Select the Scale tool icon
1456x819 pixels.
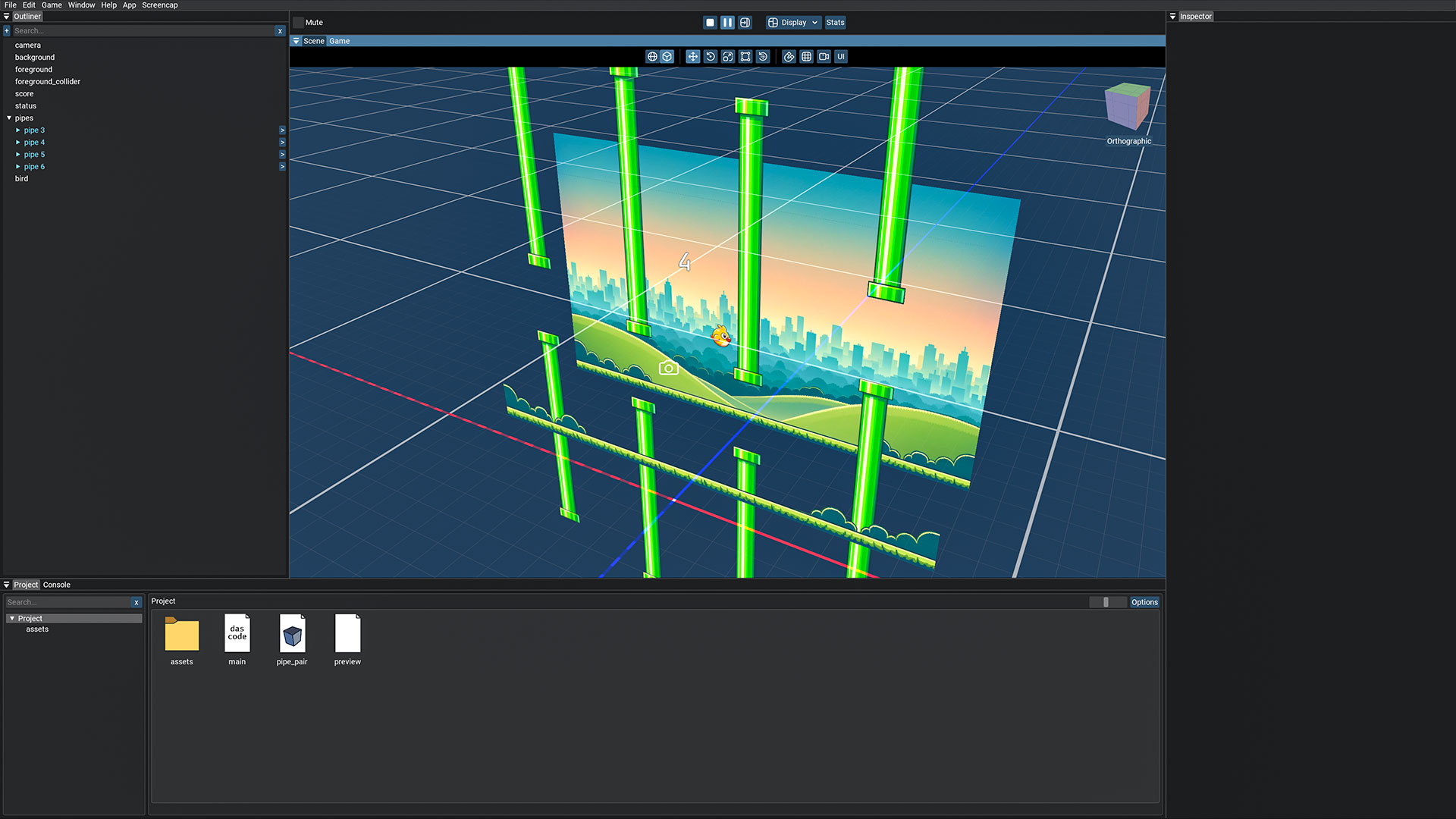pos(728,57)
